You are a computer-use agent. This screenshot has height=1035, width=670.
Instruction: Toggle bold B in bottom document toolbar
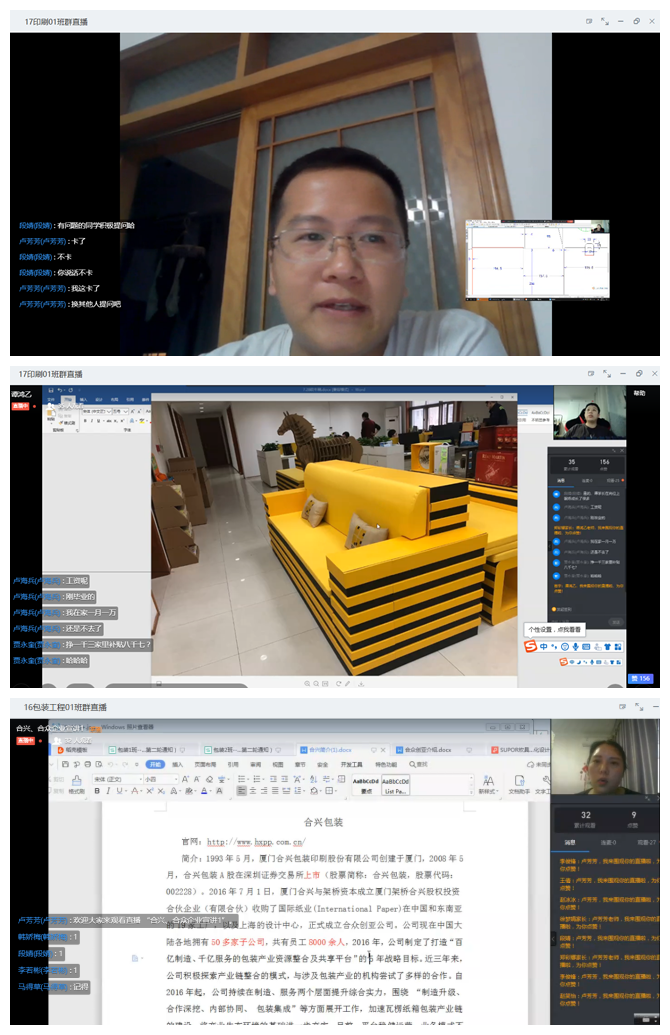97,791
